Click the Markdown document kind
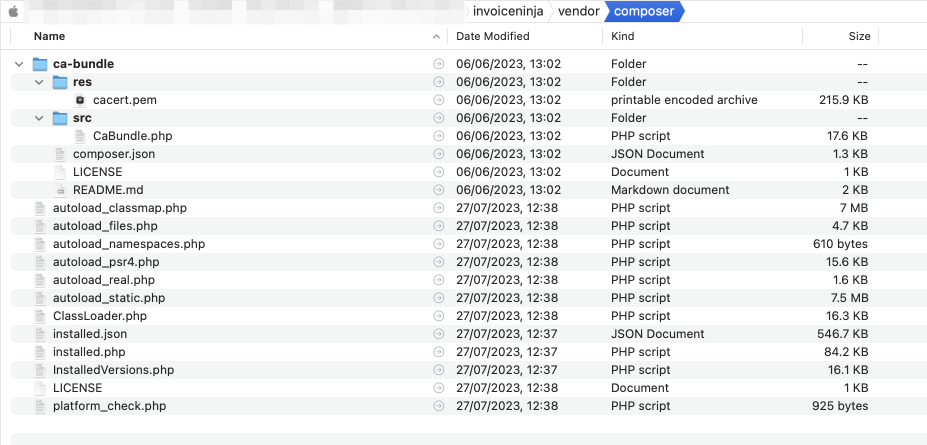The width and height of the screenshot is (927, 445). pyautogui.click(x=670, y=190)
